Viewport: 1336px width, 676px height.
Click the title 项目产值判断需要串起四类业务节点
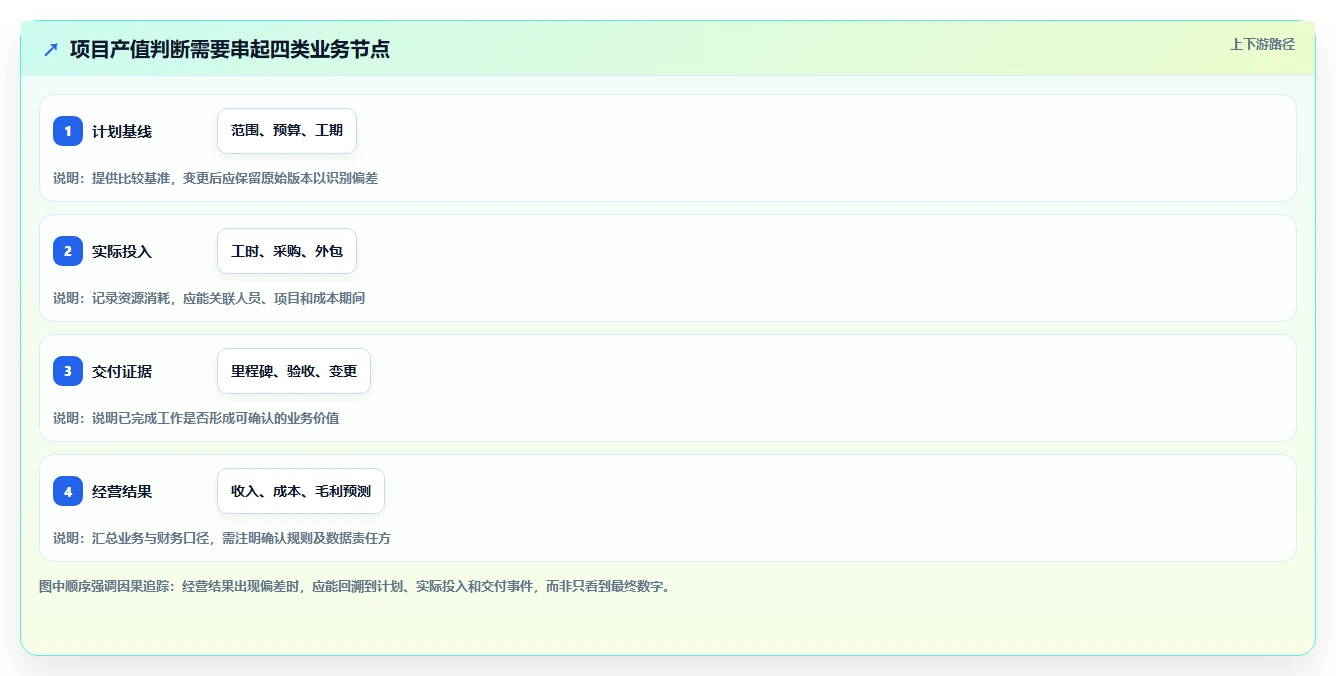coord(229,49)
